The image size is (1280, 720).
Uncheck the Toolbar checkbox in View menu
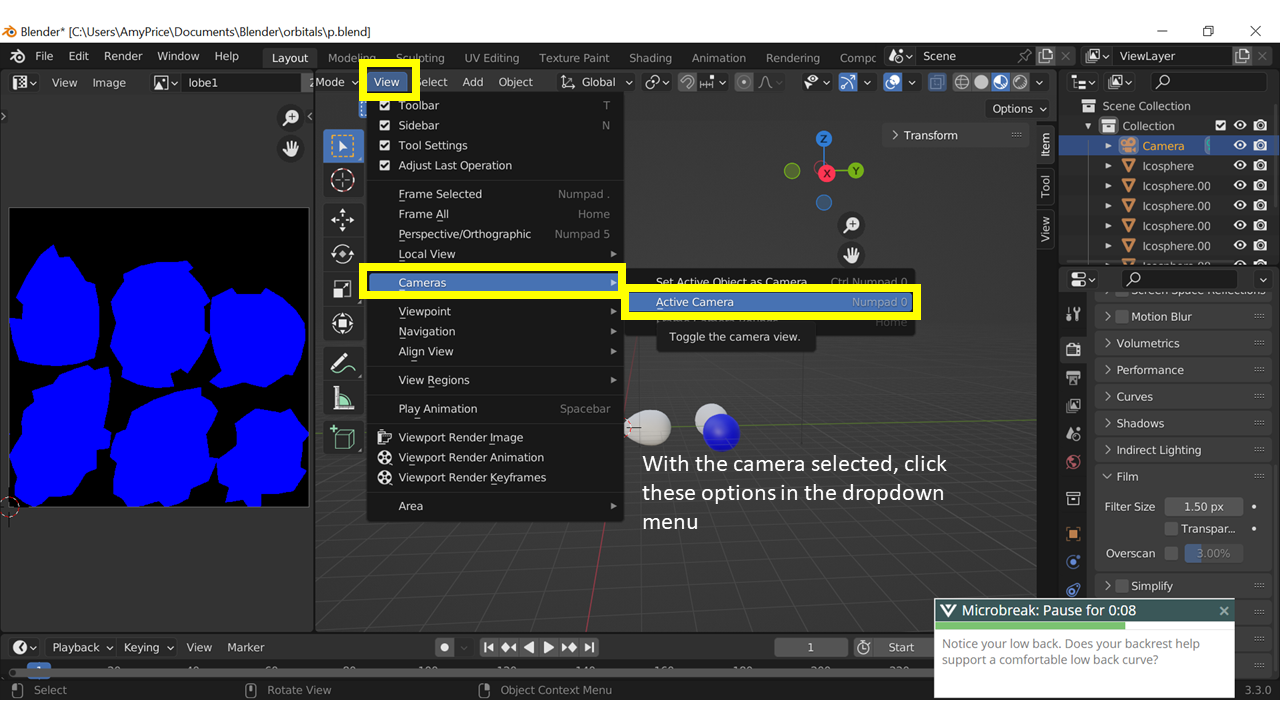coord(385,105)
